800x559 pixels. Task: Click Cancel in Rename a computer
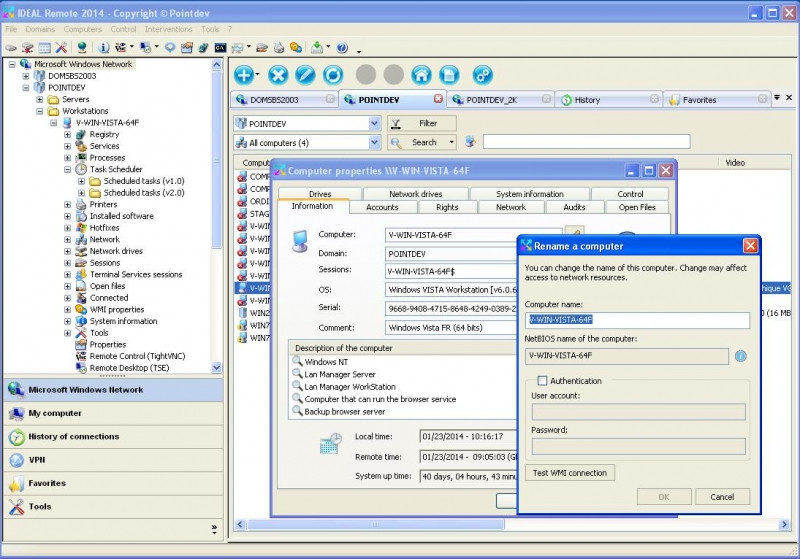pyautogui.click(x=722, y=497)
